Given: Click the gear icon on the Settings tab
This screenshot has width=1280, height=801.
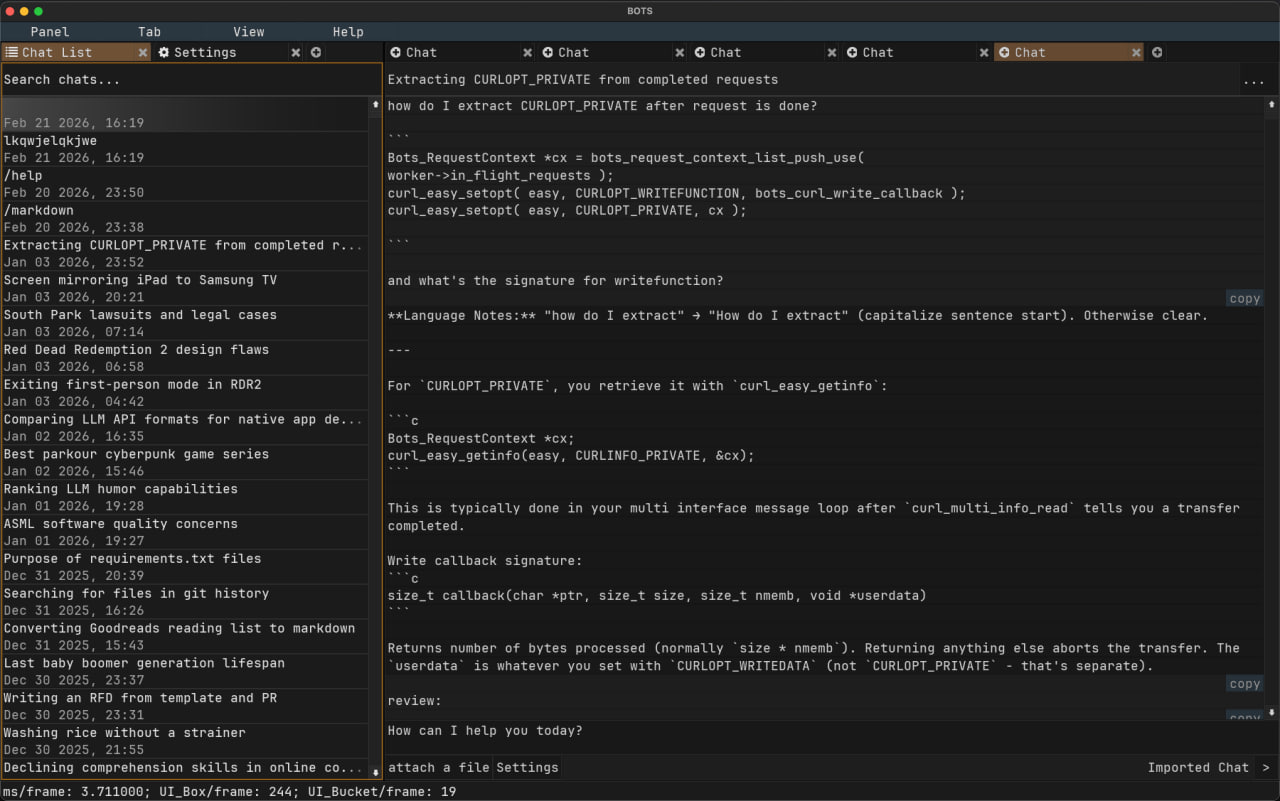Looking at the screenshot, I should coord(165,52).
